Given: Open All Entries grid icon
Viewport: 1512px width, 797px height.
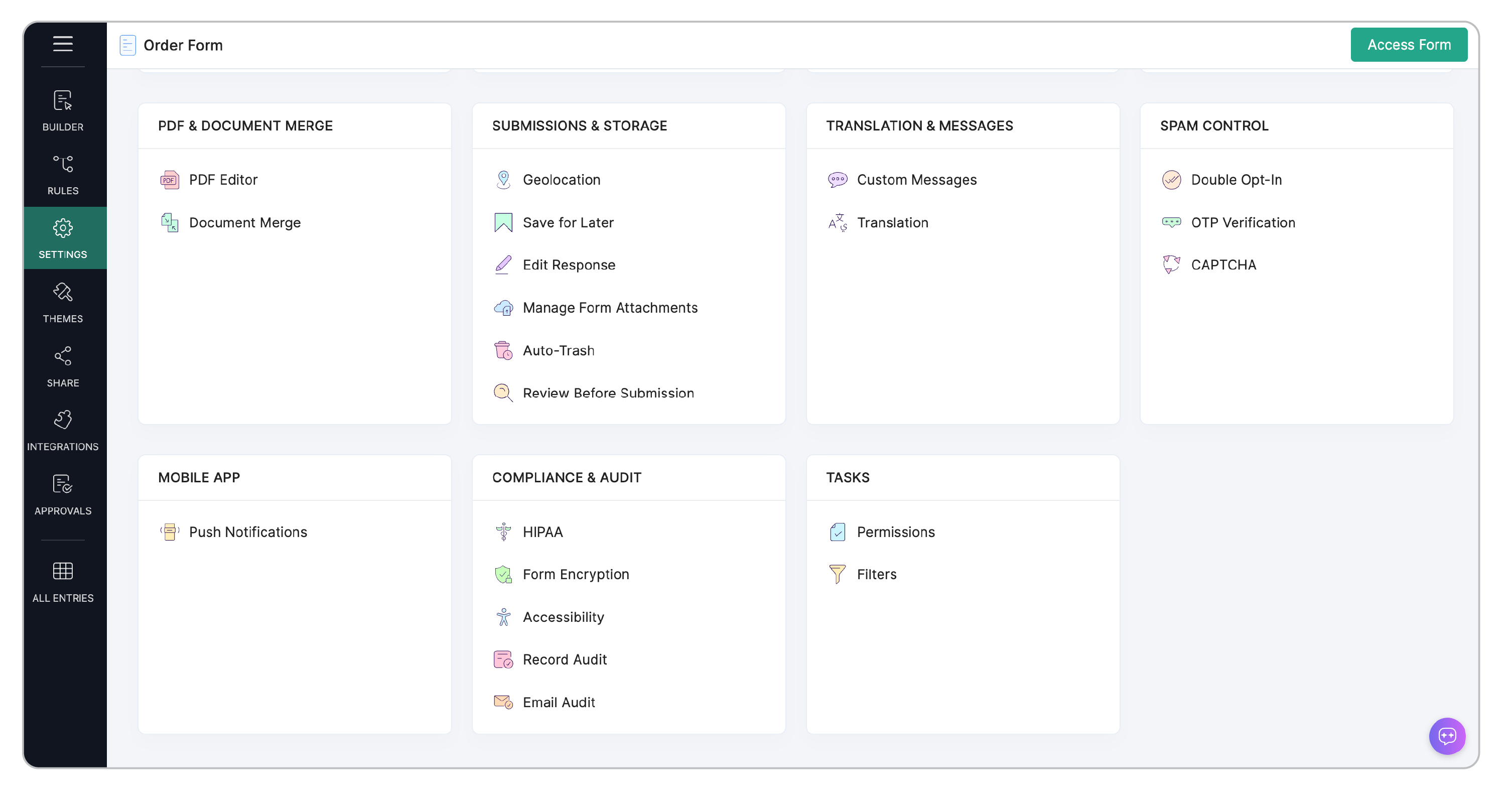Looking at the screenshot, I should (x=63, y=571).
